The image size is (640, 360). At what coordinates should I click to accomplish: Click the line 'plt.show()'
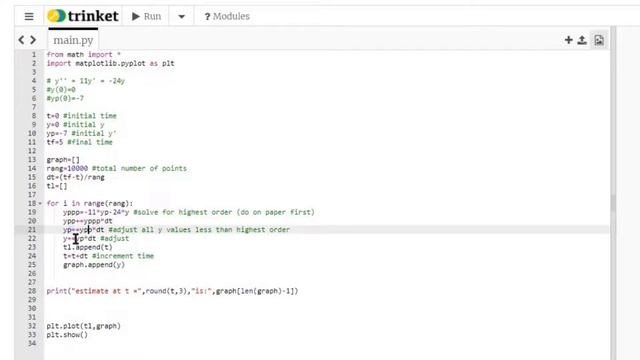67,335
